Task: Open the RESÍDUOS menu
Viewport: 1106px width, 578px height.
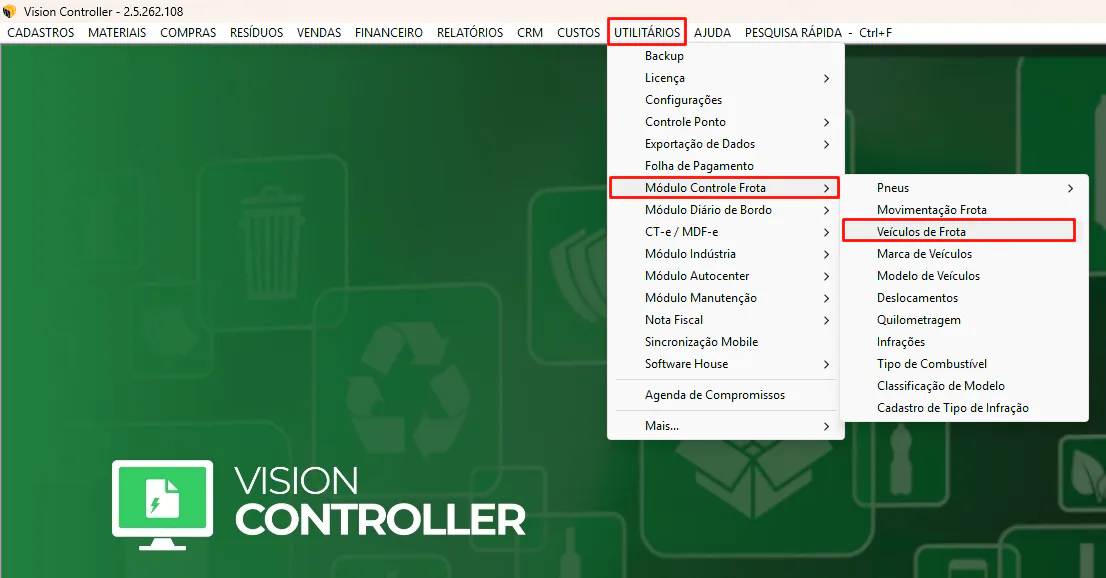Action: pos(256,32)
